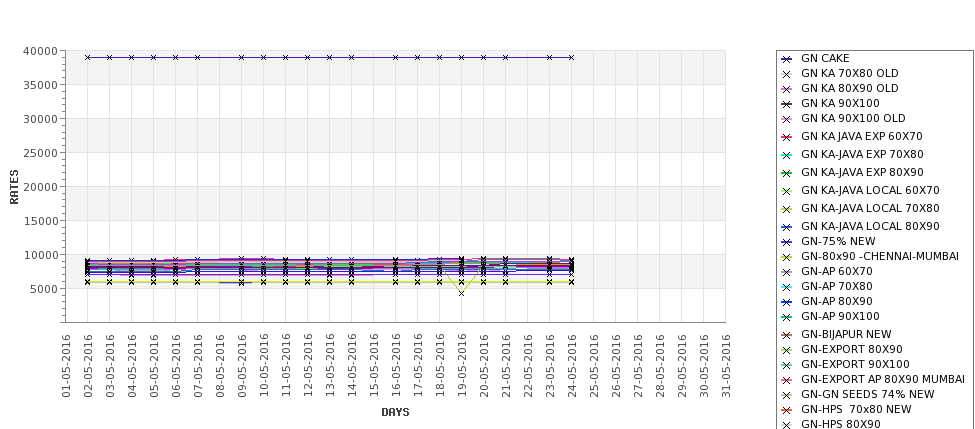Viewport: 975px width, 429px height.
Task: Select the GN KA JAVA EXP 60X70 label
Action: pos(862,136)
